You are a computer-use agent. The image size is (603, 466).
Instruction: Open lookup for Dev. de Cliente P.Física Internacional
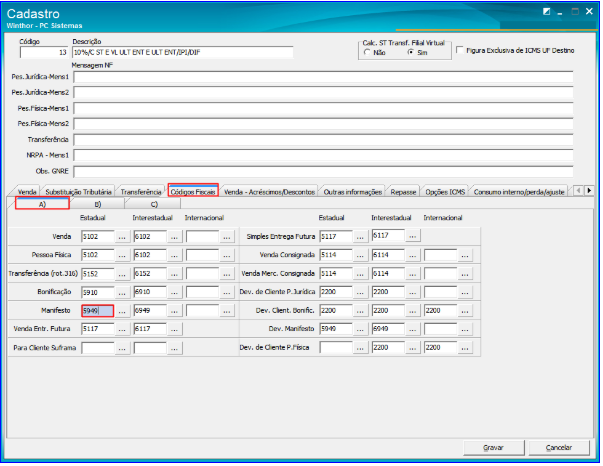[x=465, y=348]
